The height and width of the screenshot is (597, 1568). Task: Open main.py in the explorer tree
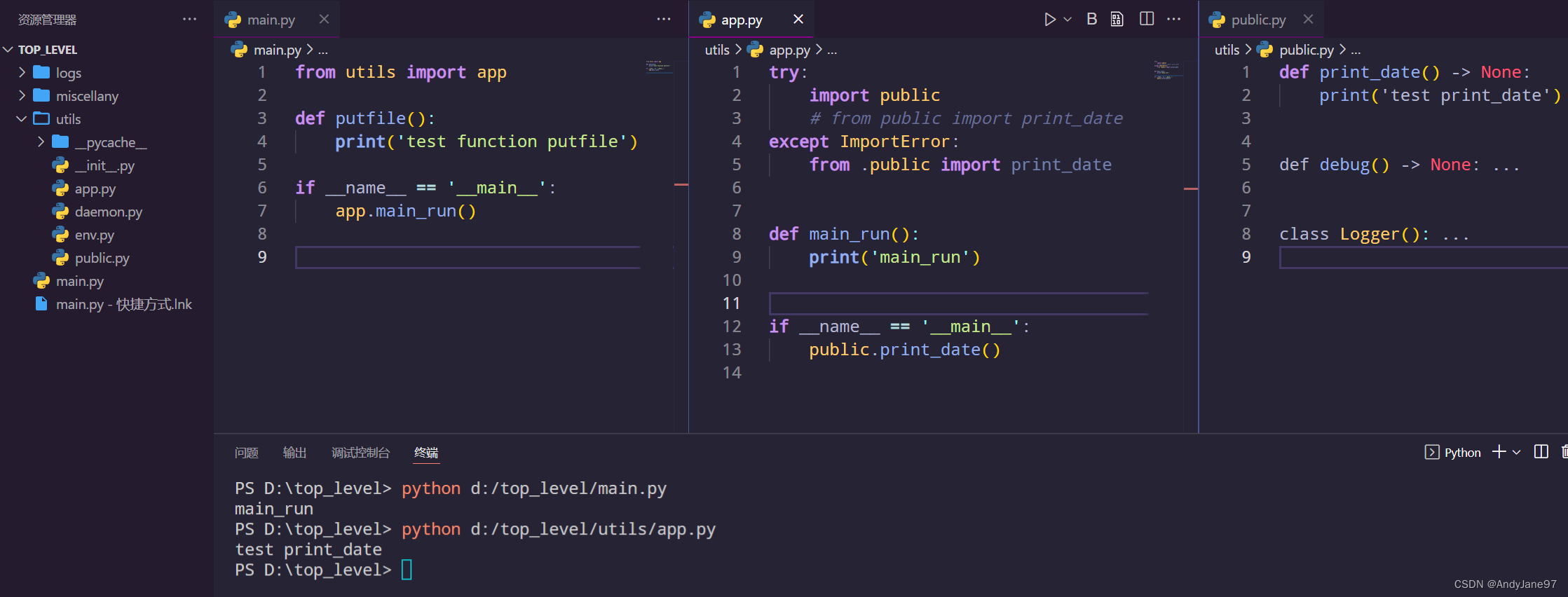click(x=80, y=281)
